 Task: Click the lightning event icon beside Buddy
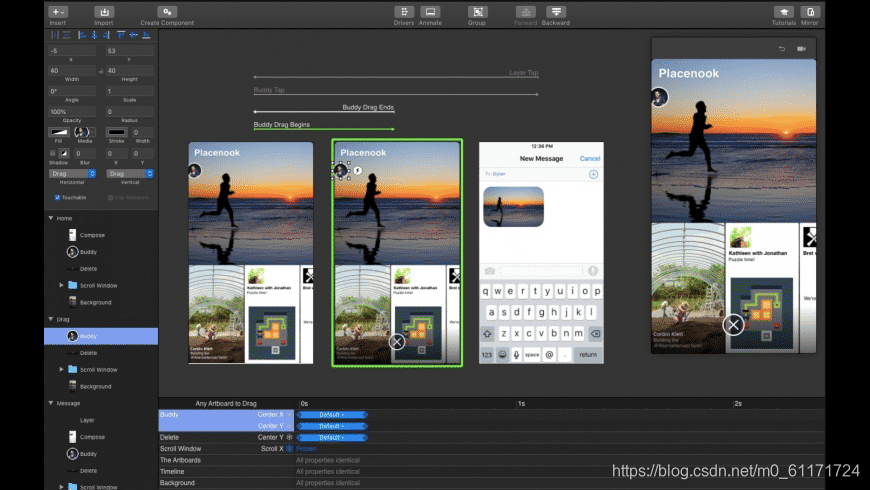[358, 170]
